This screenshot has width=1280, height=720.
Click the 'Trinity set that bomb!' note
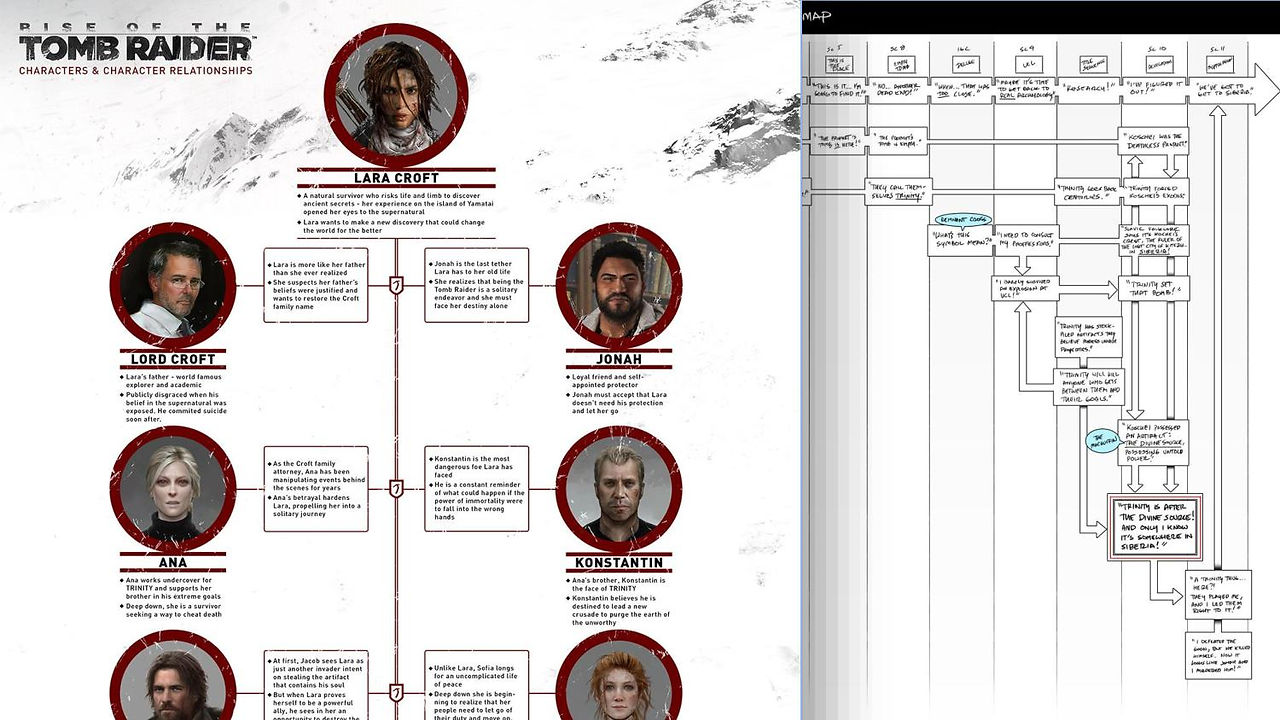(x=1154, y=289)
